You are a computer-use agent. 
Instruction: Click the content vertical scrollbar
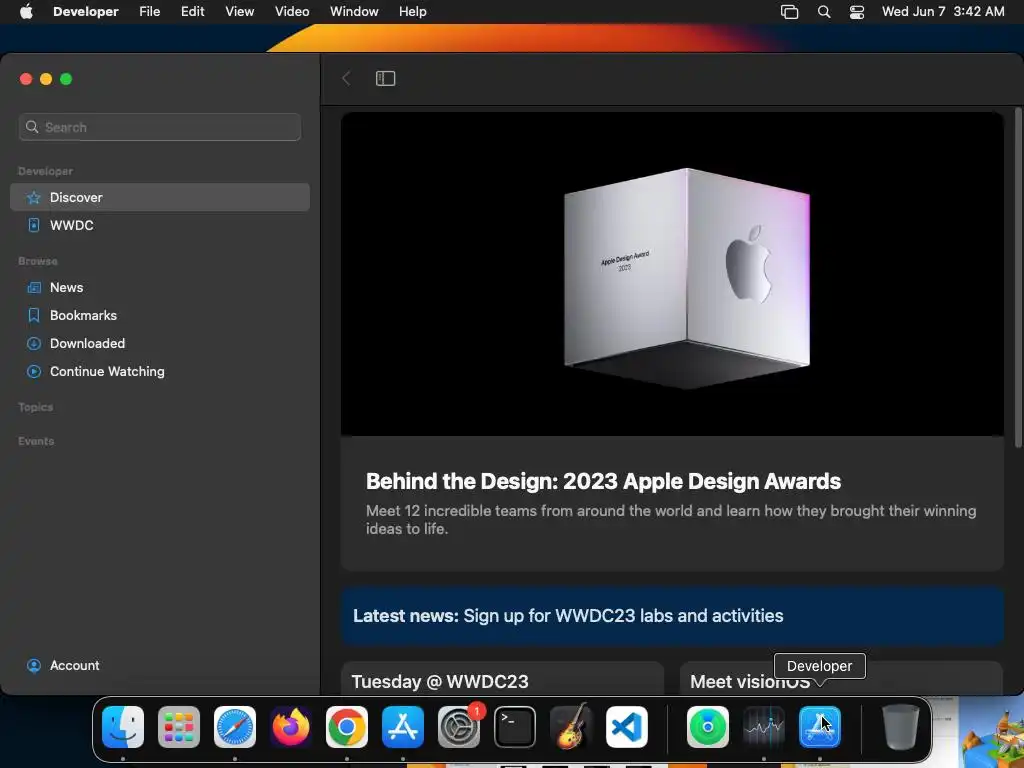(1018, 278)
